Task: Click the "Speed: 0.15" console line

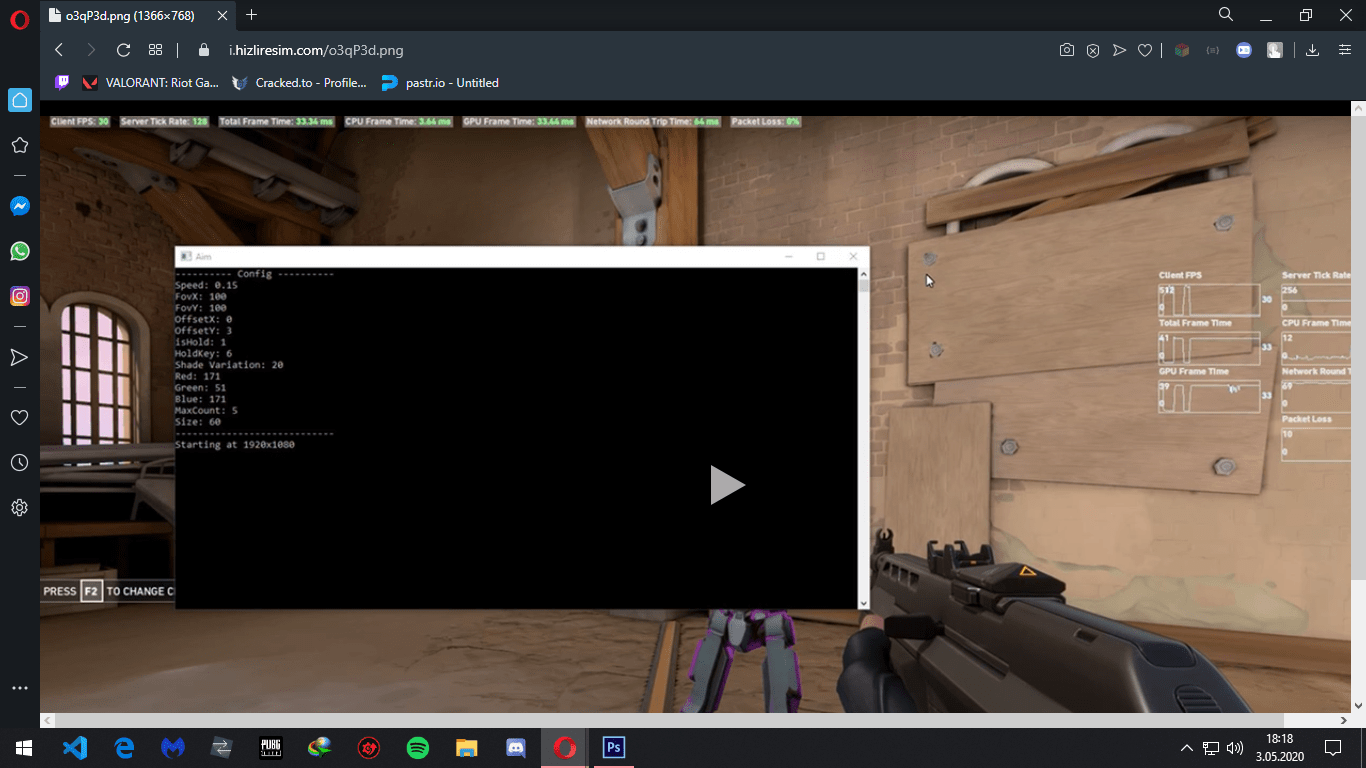Action: pos(207,285)
